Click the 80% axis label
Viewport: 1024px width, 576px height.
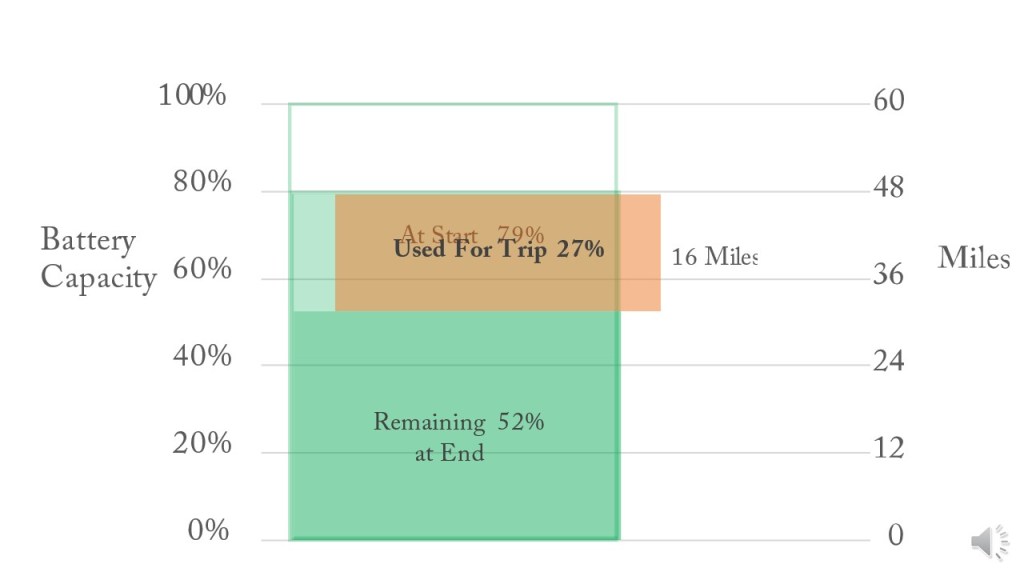[x=201, y=183]
